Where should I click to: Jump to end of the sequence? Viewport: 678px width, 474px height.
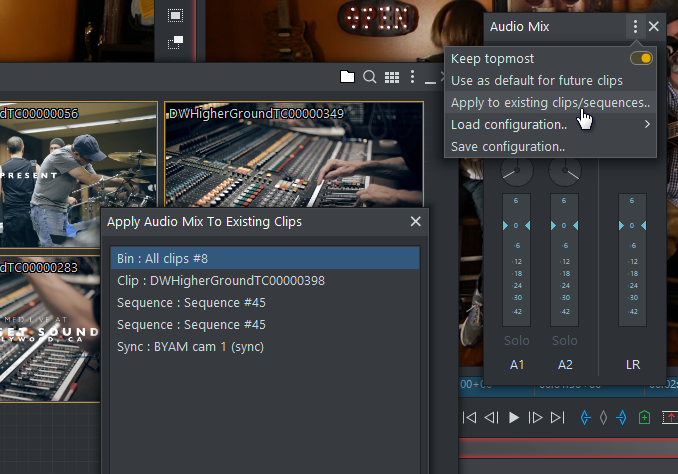pos(557,417)
